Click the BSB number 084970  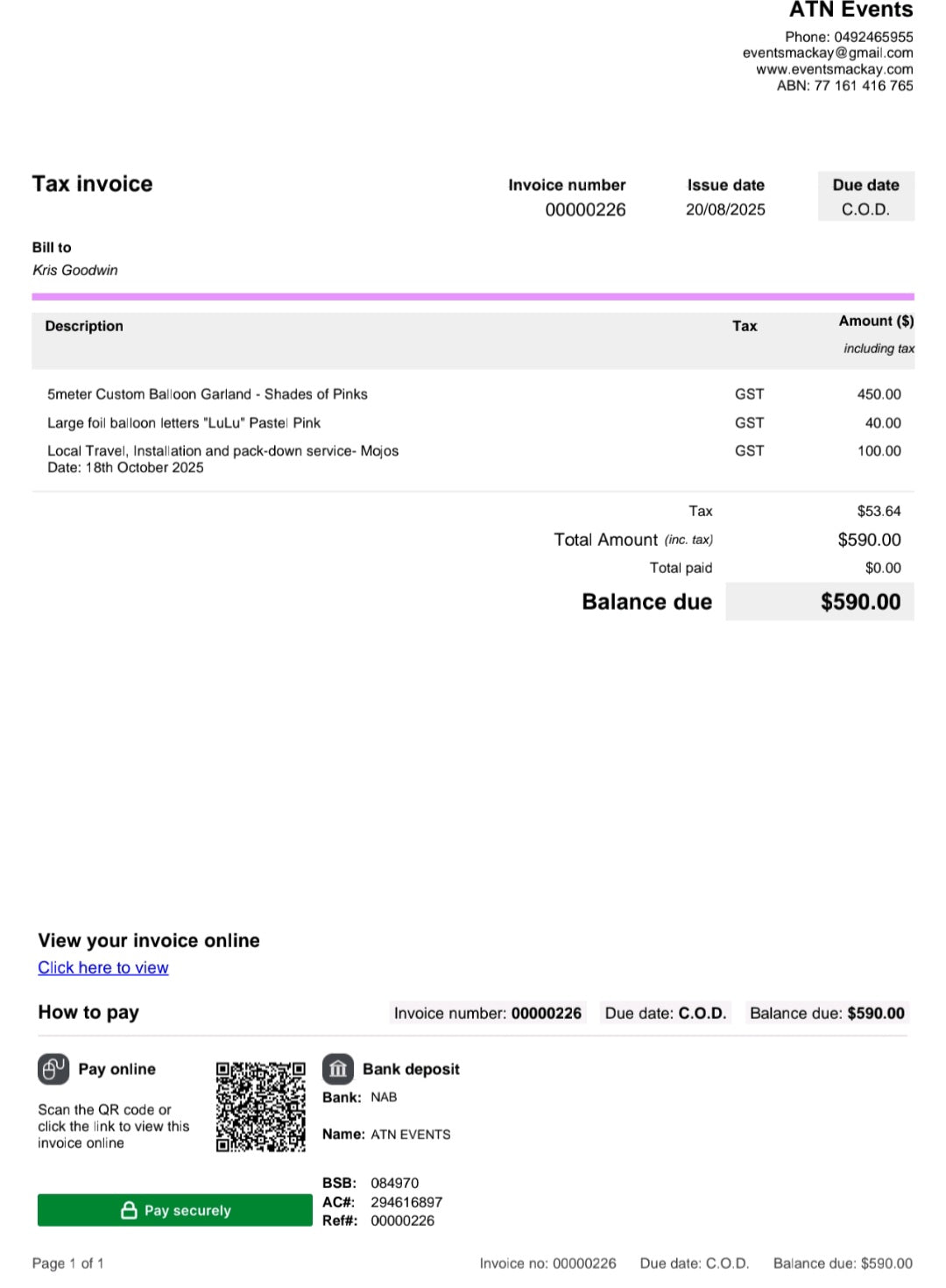pyautogui.click(x=395, y=1183)
